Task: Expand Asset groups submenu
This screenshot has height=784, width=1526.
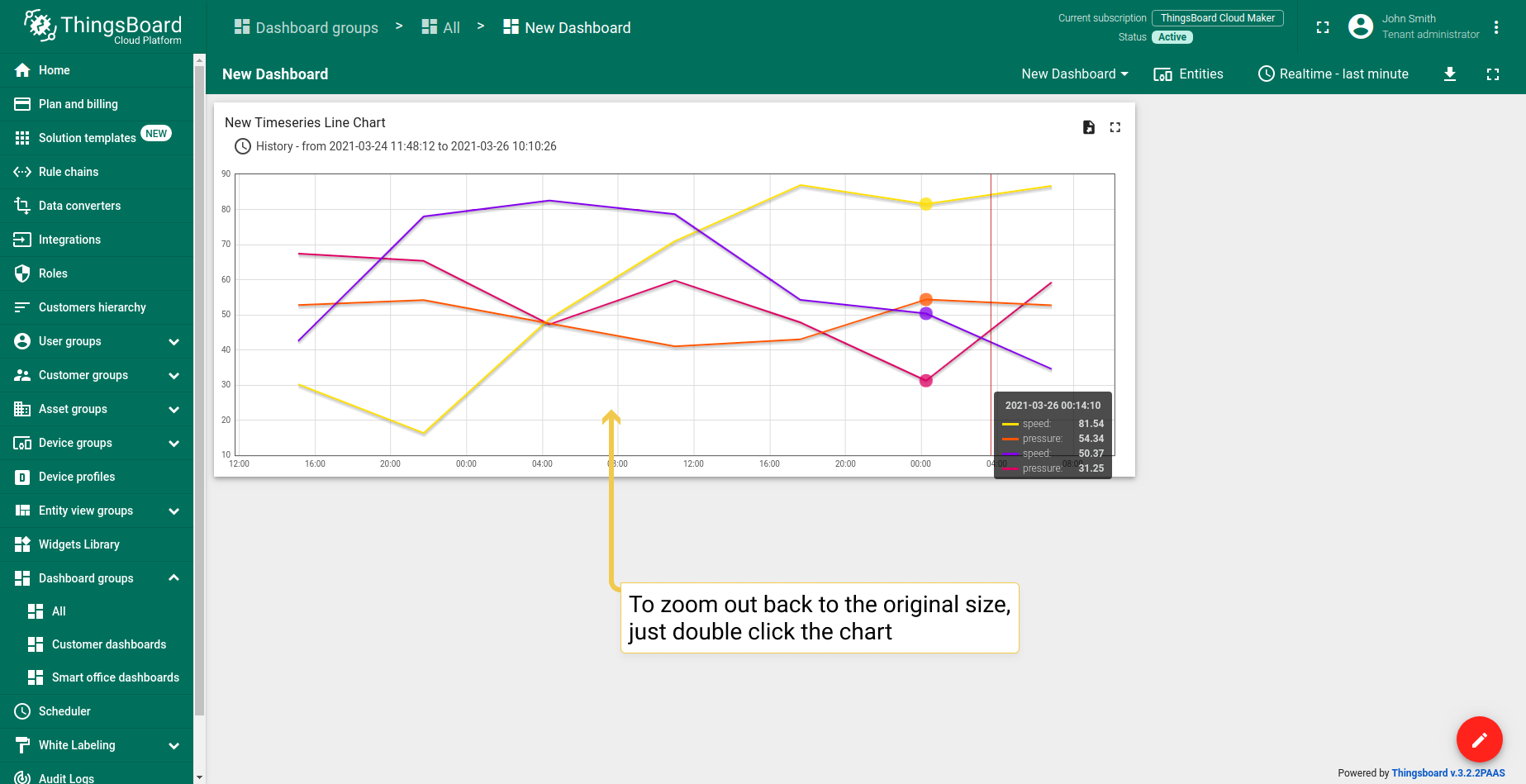Action: click(174, 409)
